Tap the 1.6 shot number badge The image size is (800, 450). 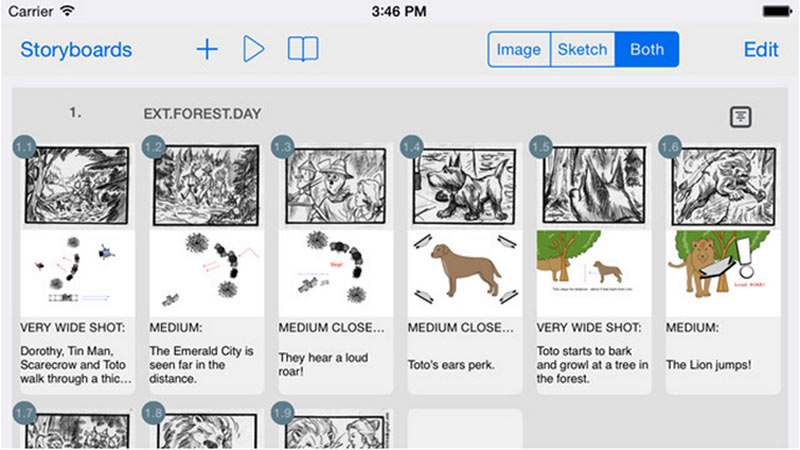click(x=670, y=148)
